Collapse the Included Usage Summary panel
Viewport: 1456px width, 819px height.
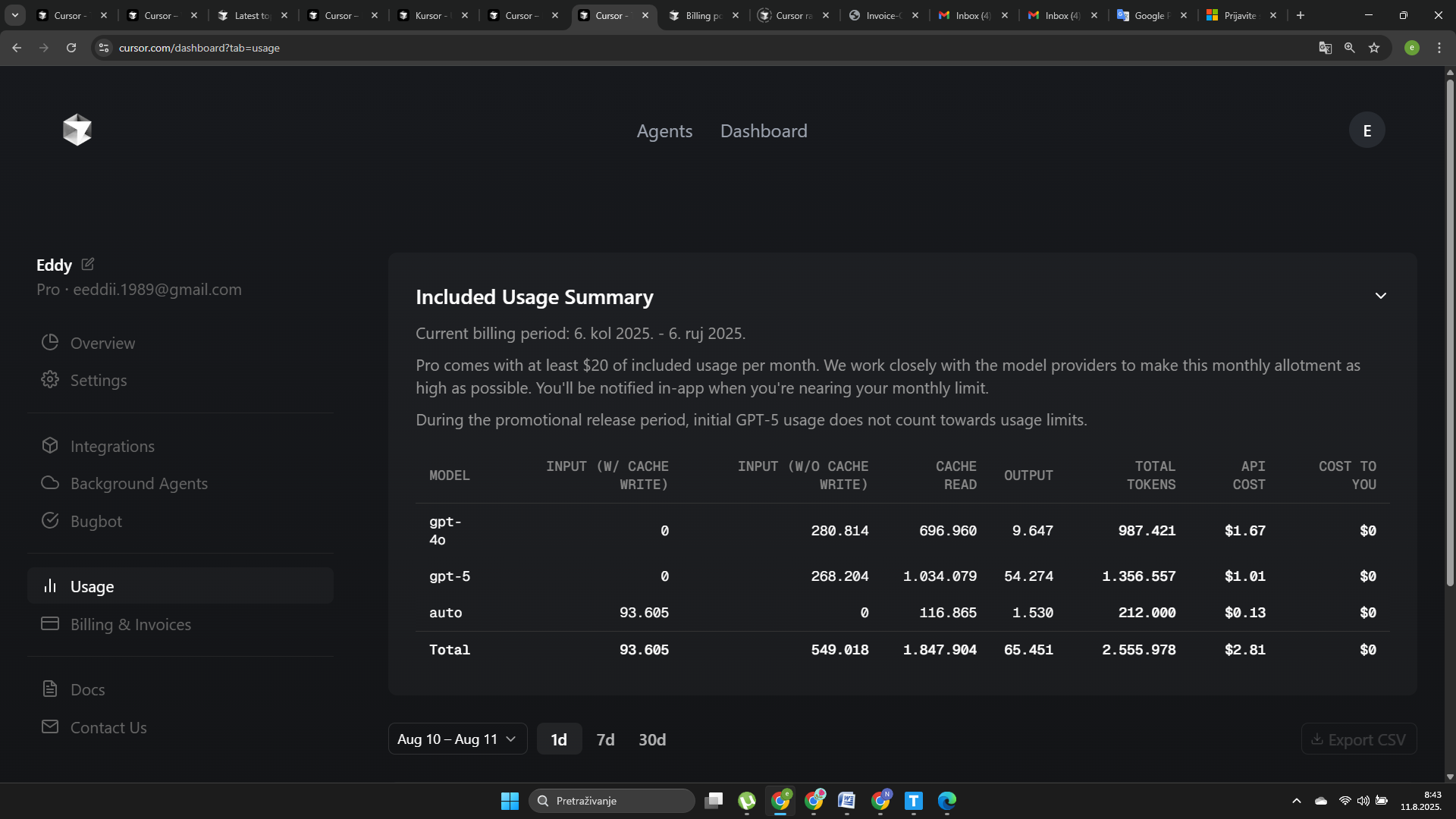click(x=1380, y=296)
